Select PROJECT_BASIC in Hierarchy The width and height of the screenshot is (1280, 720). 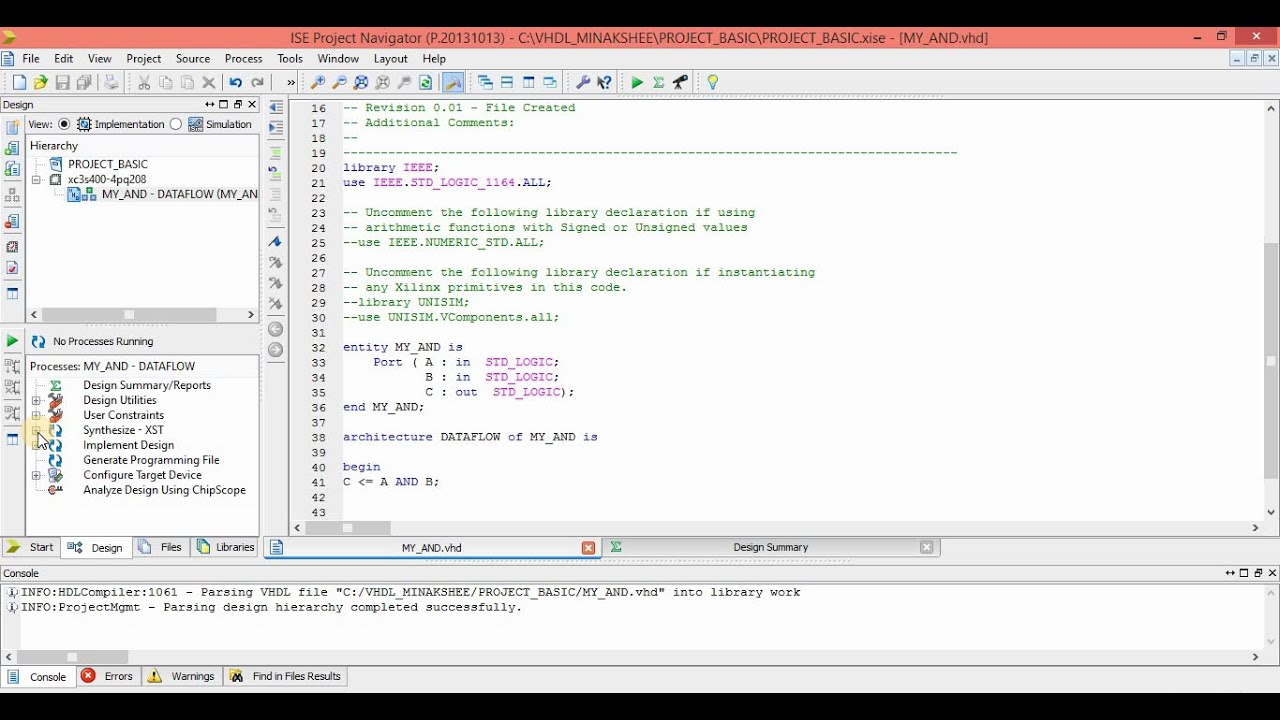point(108,164)
